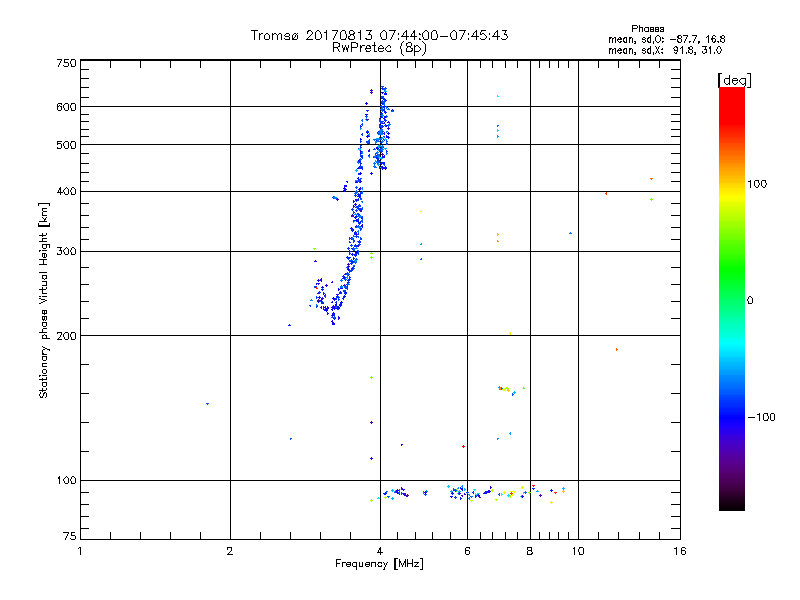Click the isolated red data point near 6 MHz
800x600 pixels.
[463, 446]
